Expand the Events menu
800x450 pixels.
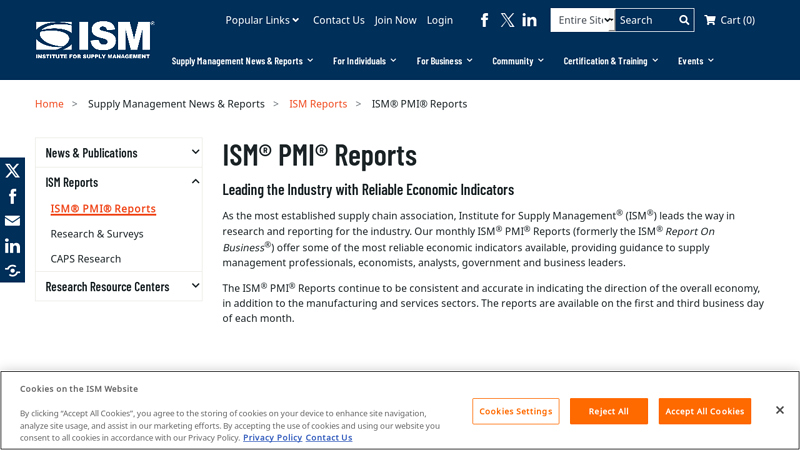[x=695, y=61]
